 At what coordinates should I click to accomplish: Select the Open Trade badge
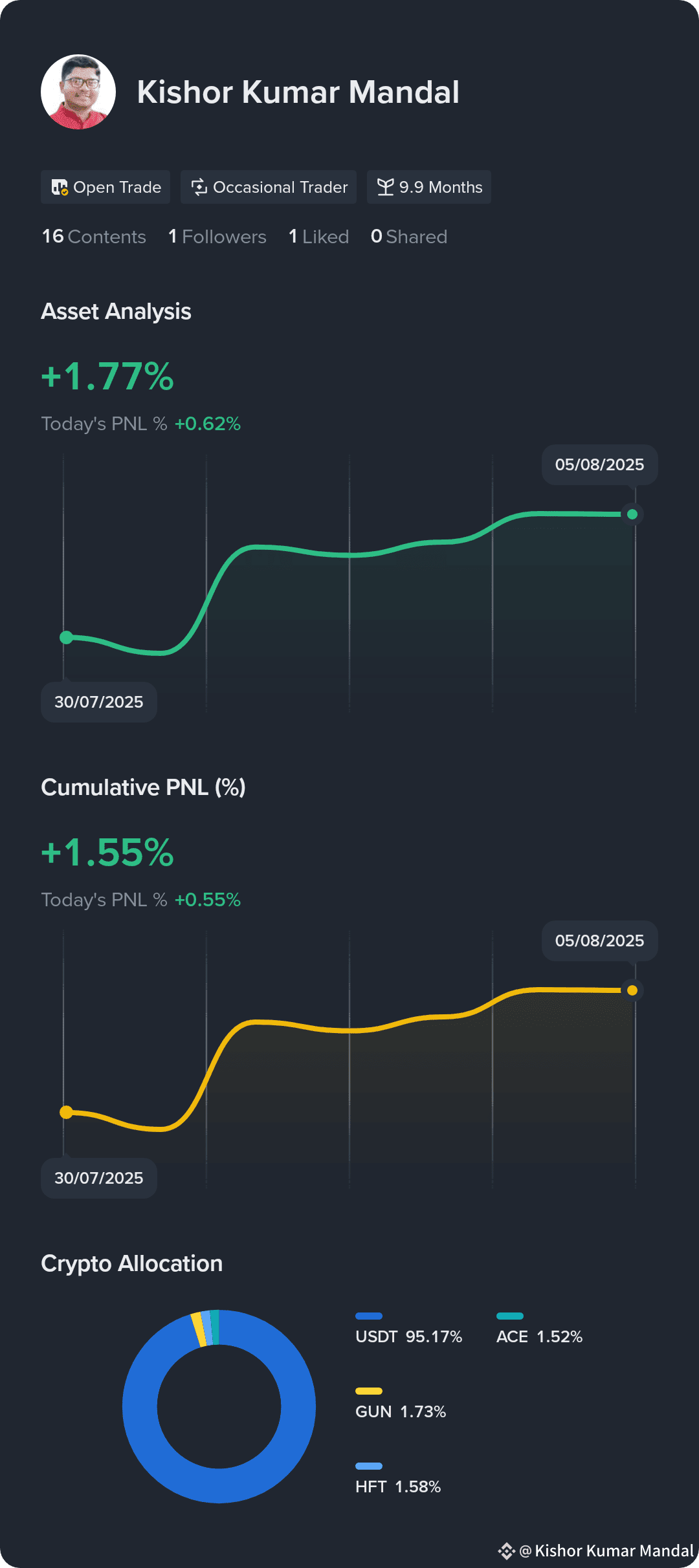105,187
